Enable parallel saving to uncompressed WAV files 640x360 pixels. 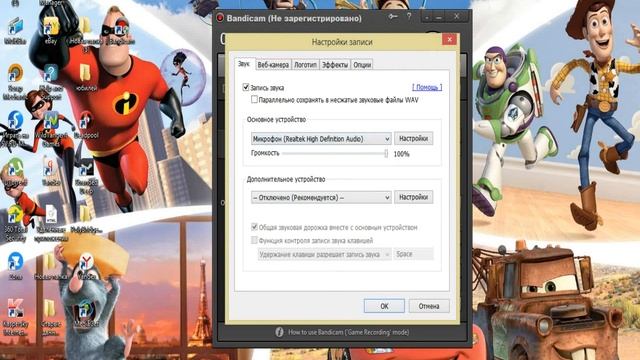(254, 99)
